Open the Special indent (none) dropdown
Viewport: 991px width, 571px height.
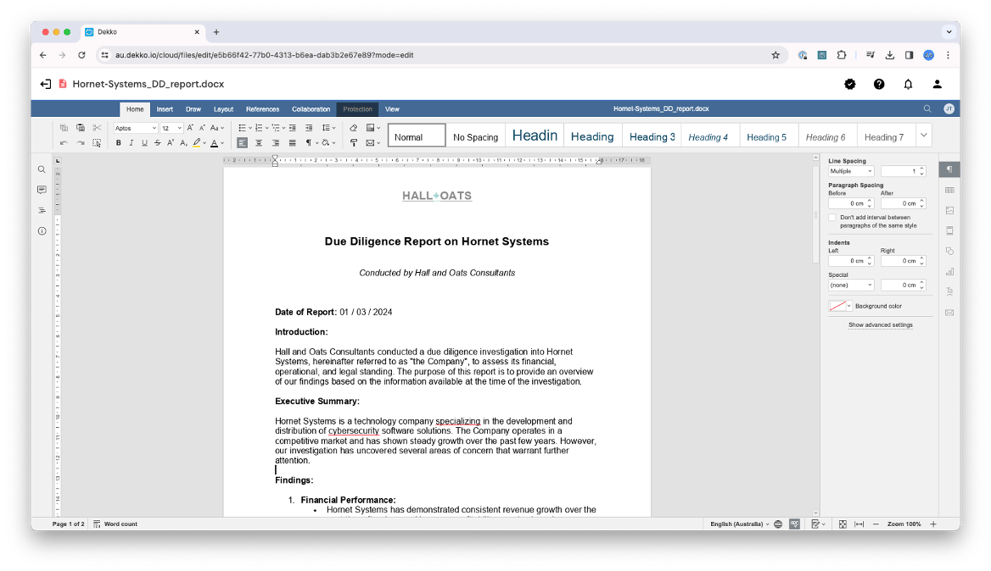(x=851, y=285)
